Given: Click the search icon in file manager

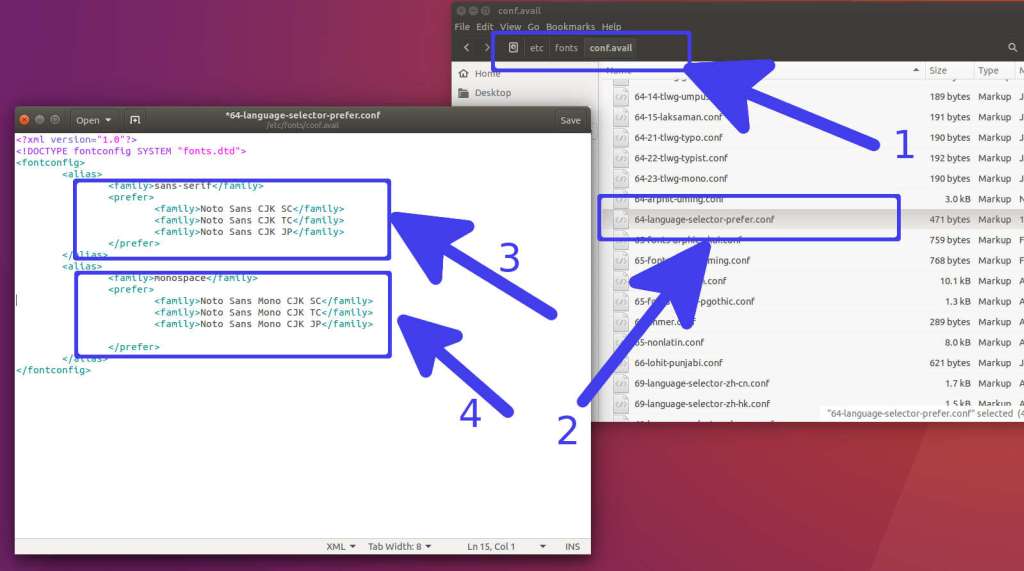Looking at the screenshot, I should tap(1012, 48).
